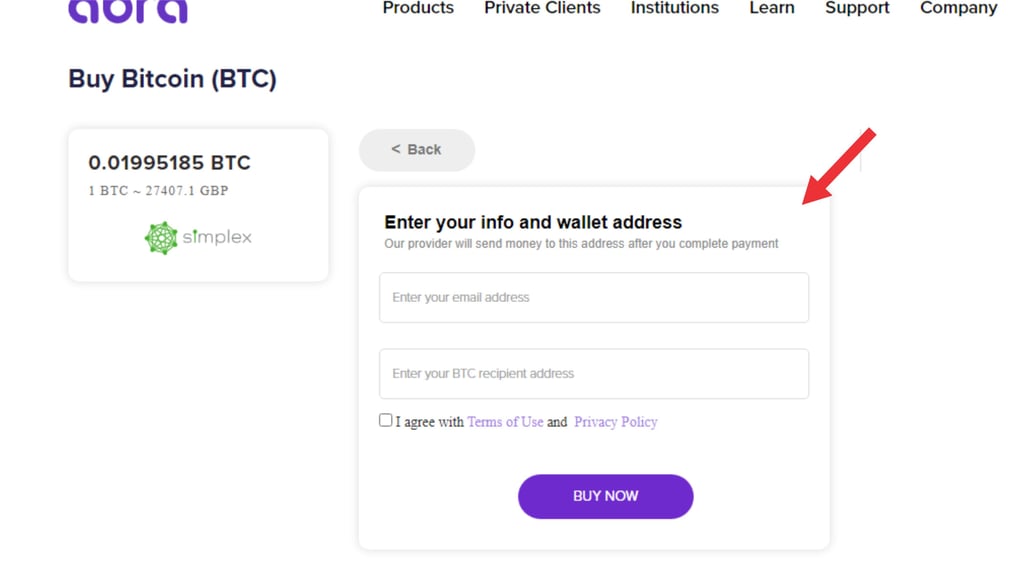Click the green Simplex provider logo
The image size is (1024, 565).
click(198, 238)
